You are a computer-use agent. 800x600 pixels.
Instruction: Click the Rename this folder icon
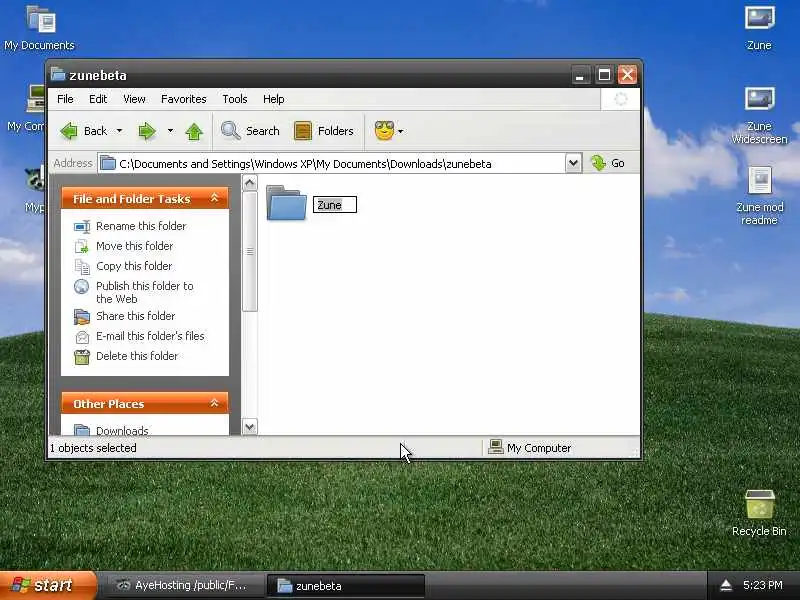point(82,226)
